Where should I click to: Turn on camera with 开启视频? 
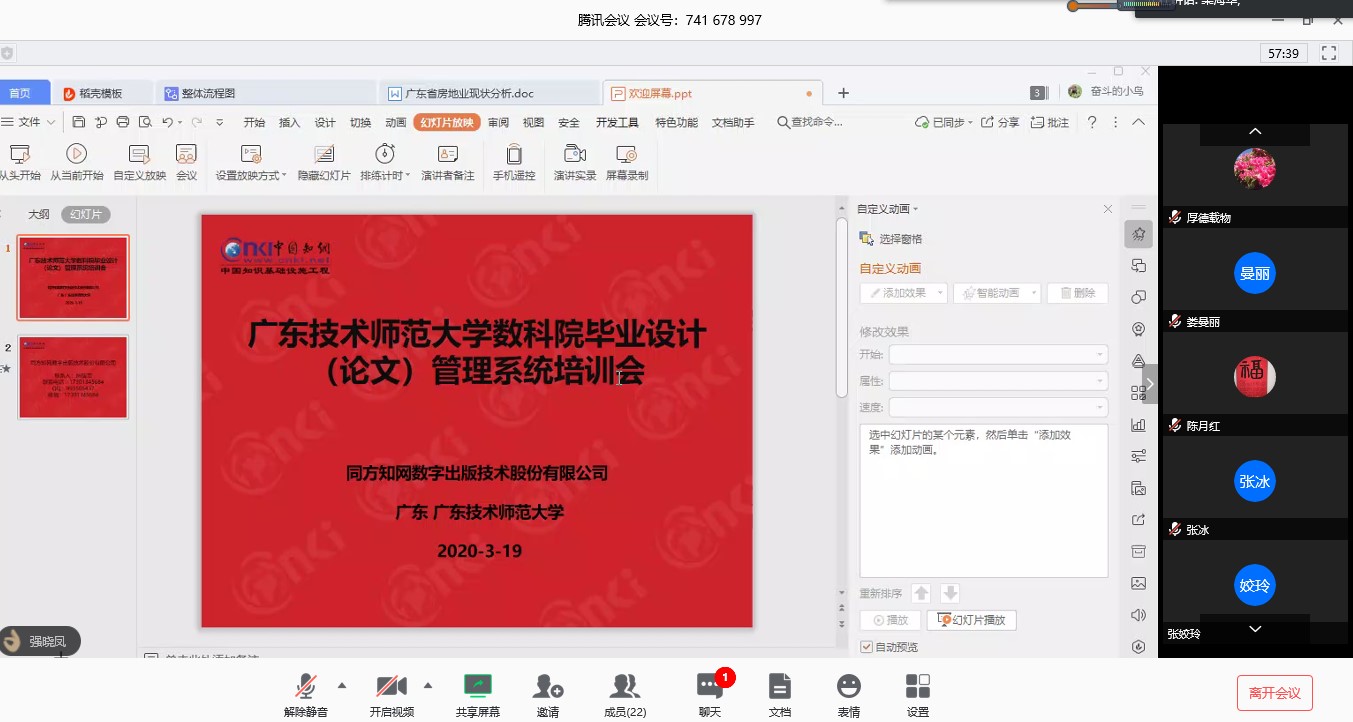391,687
